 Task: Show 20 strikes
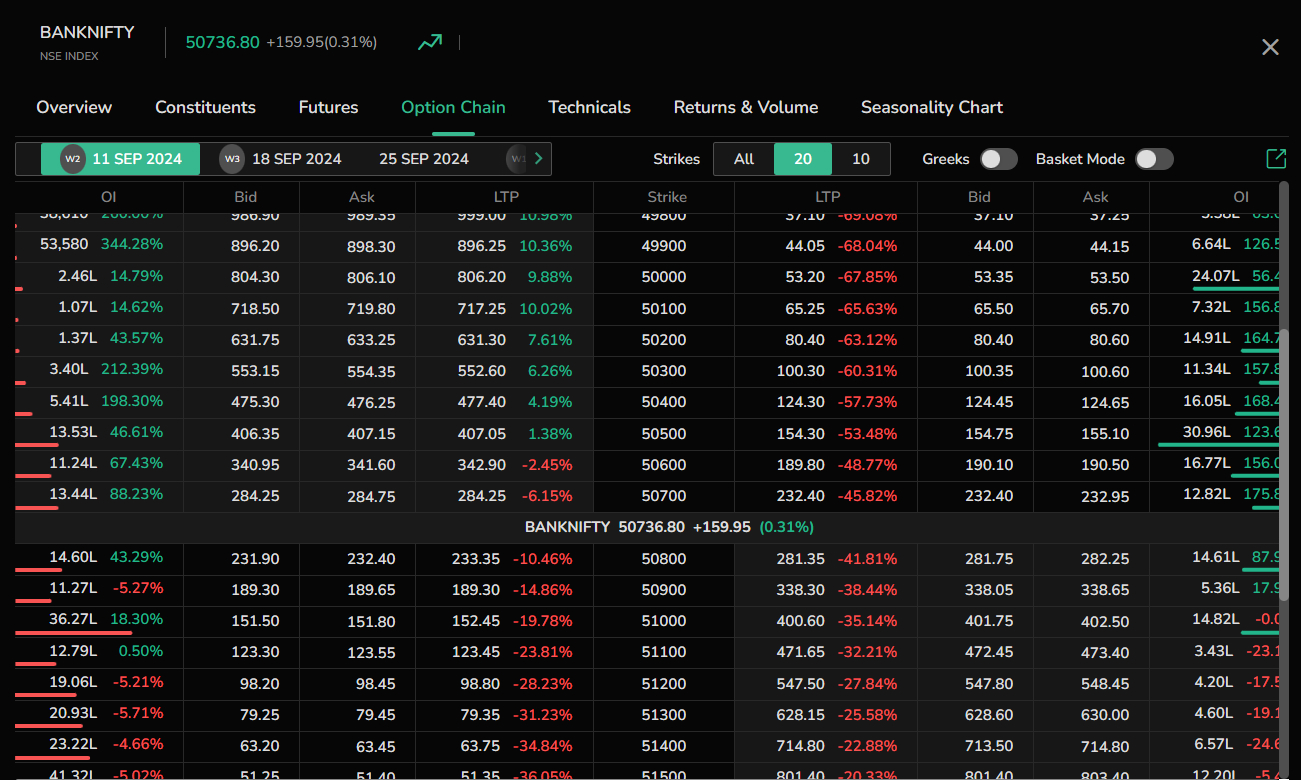[803, 159]
